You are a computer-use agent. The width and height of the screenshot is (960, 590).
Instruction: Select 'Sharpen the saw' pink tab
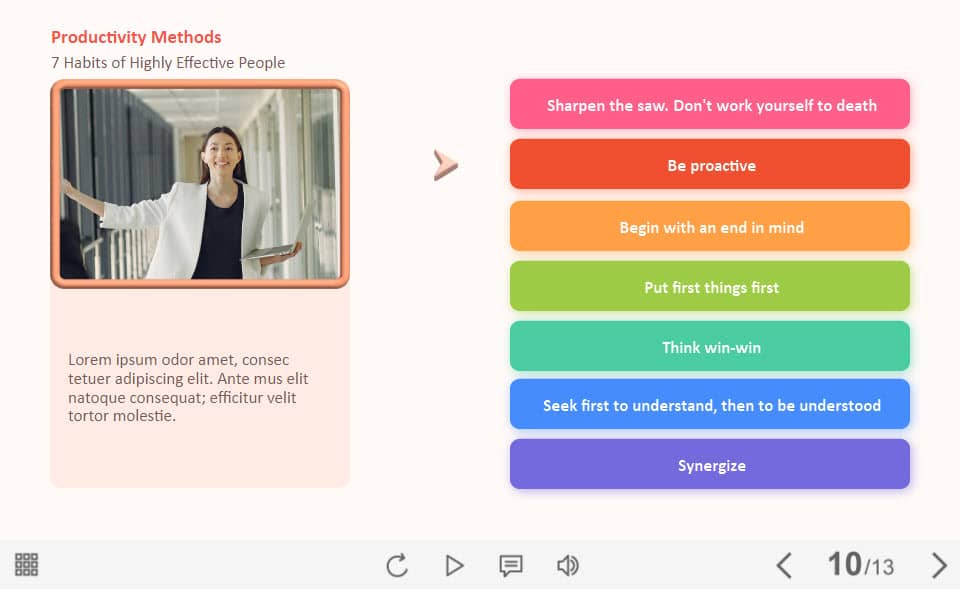point(710,105)
